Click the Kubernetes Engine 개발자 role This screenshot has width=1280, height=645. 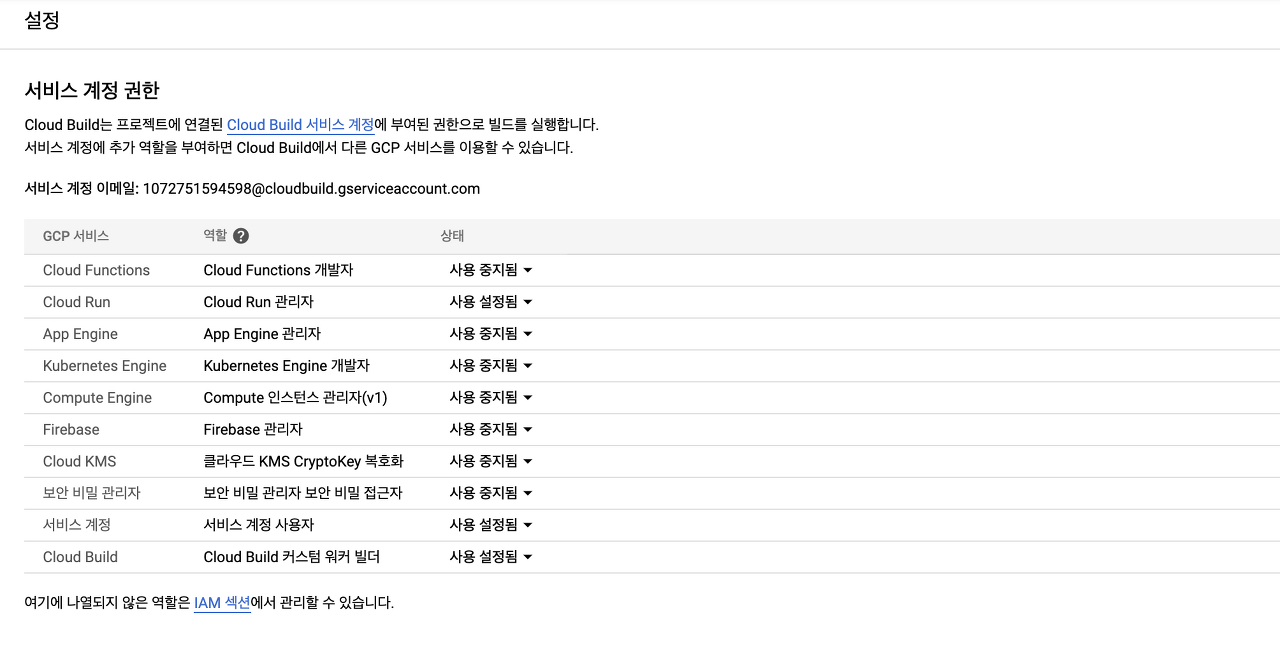click(287, 366)
